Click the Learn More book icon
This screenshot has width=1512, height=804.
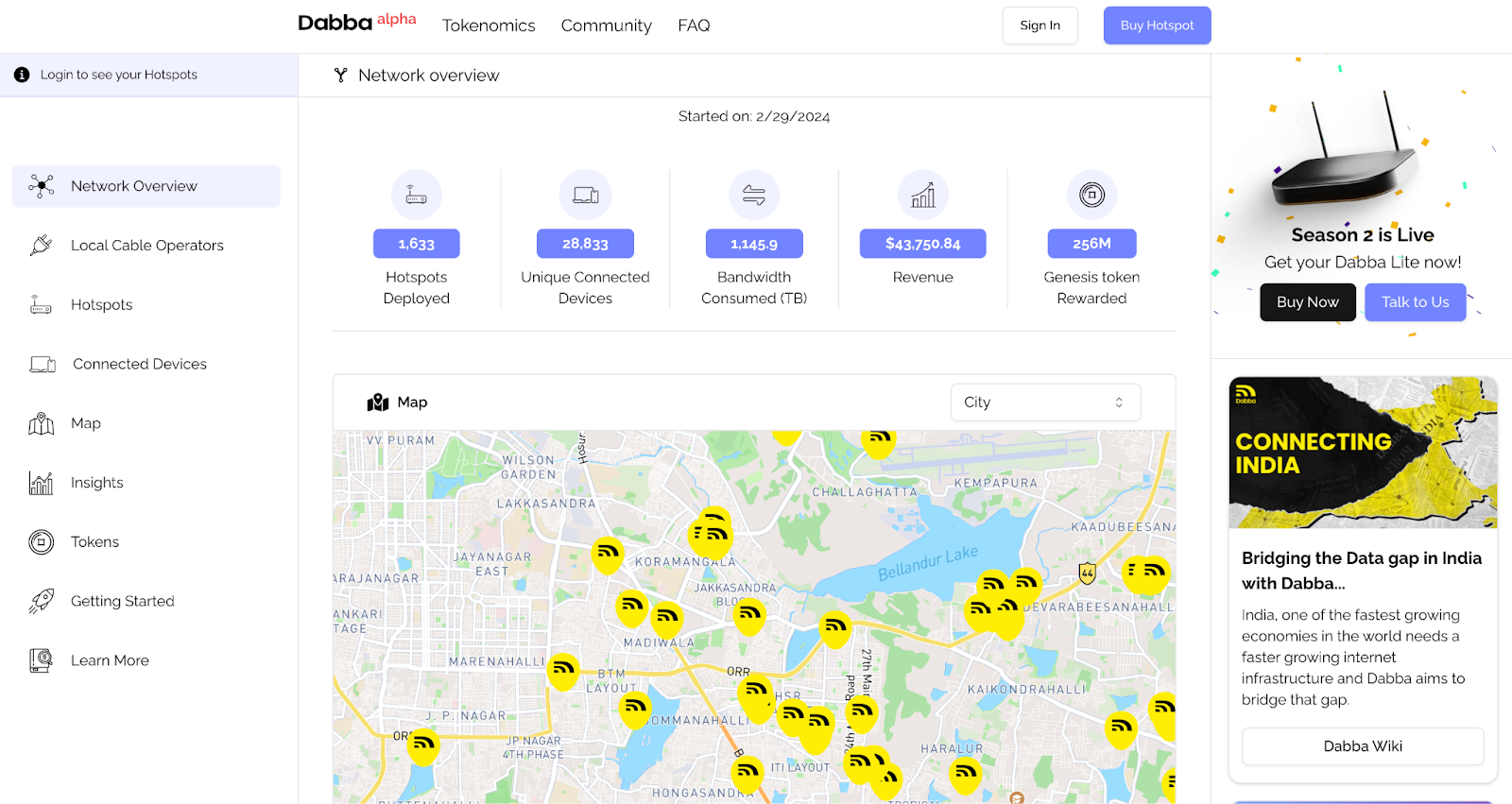pyautogui.click(x=41, y=660)
